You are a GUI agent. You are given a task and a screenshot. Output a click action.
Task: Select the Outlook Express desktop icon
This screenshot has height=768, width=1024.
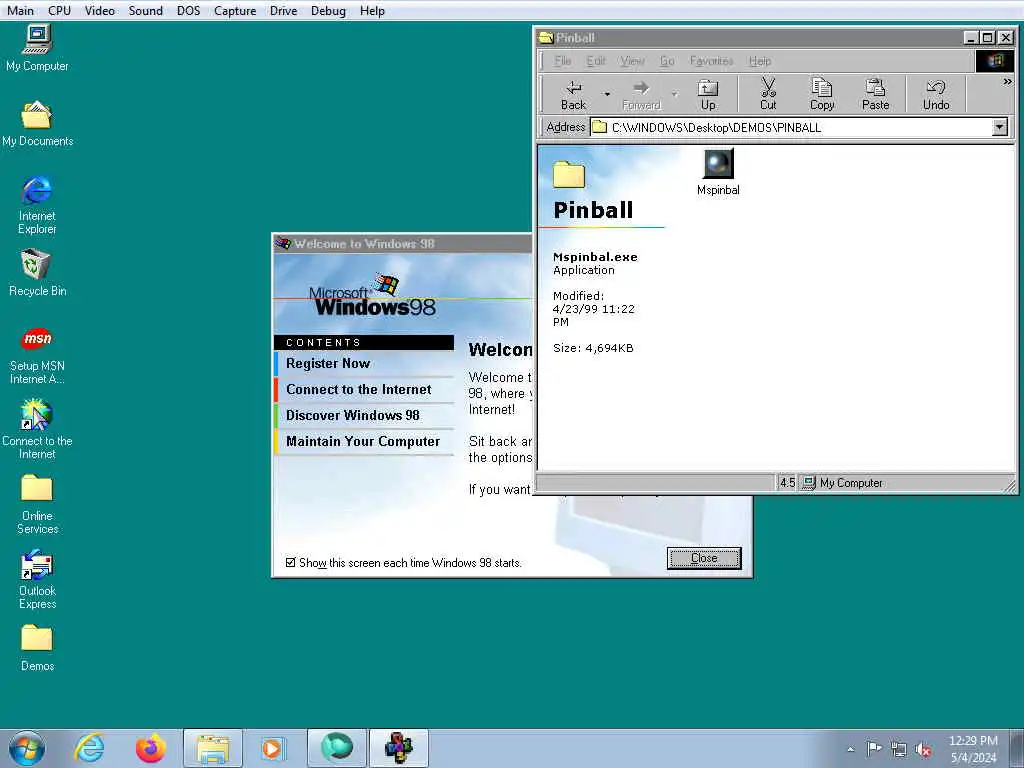[37, 579]
